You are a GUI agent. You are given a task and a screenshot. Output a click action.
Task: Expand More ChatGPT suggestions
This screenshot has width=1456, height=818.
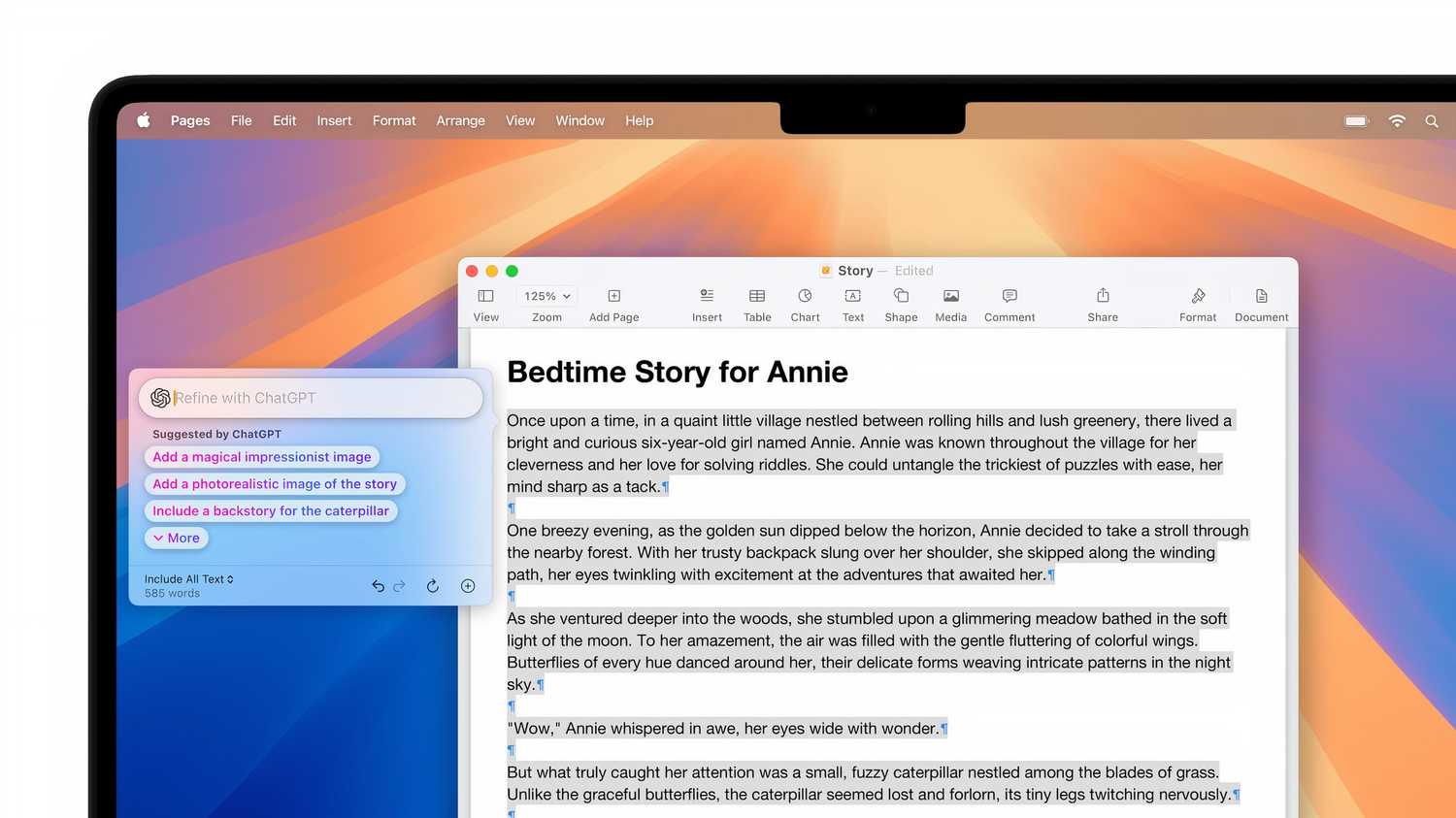(176, 538)
